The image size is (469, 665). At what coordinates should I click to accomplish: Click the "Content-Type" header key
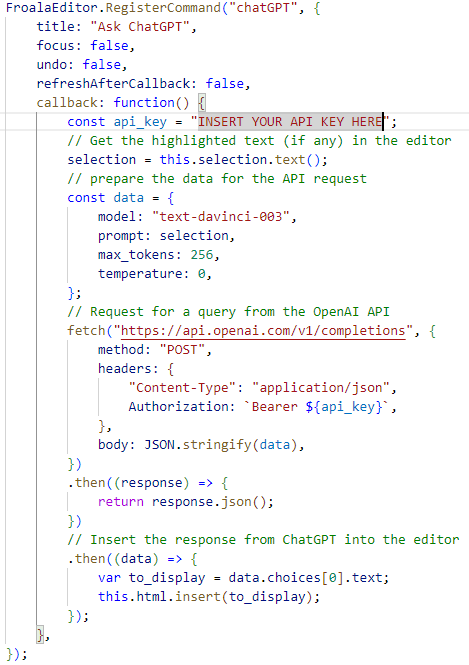(182, 388)
